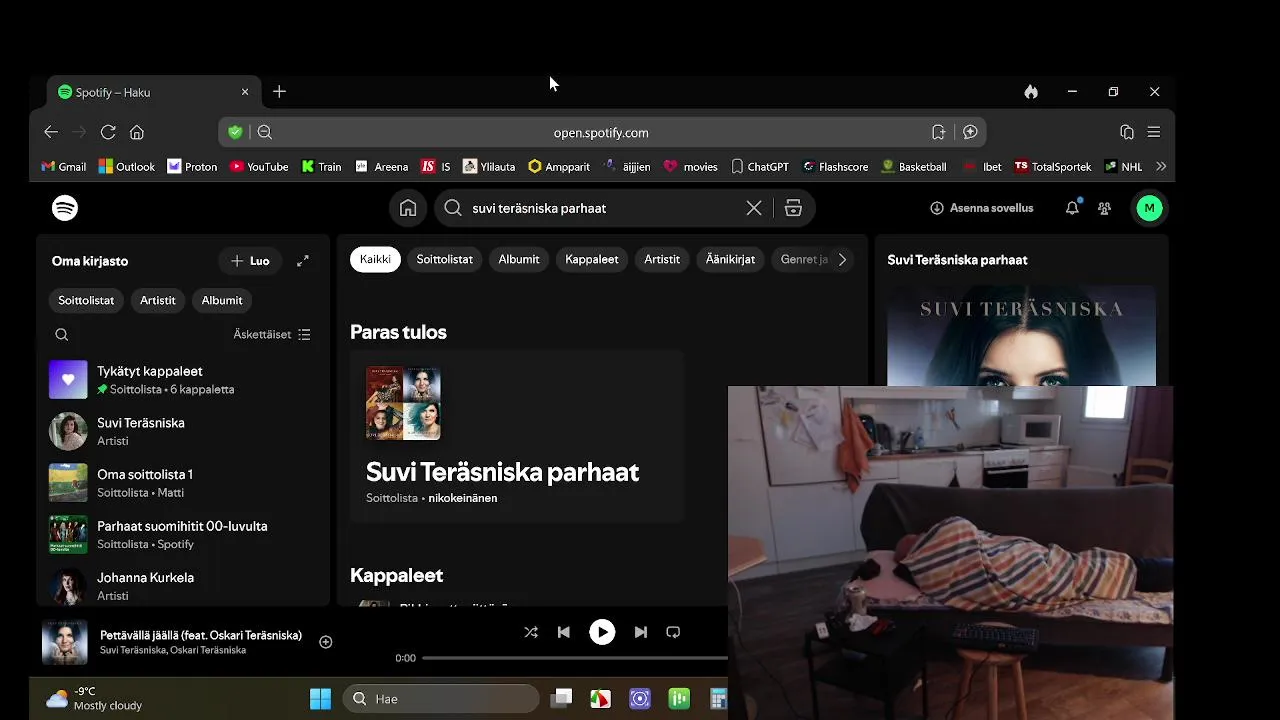The height and width of the screenshot is (720, 1280).
Task: Expand Oma kirjasto library panel
Action: coord(303,261)
